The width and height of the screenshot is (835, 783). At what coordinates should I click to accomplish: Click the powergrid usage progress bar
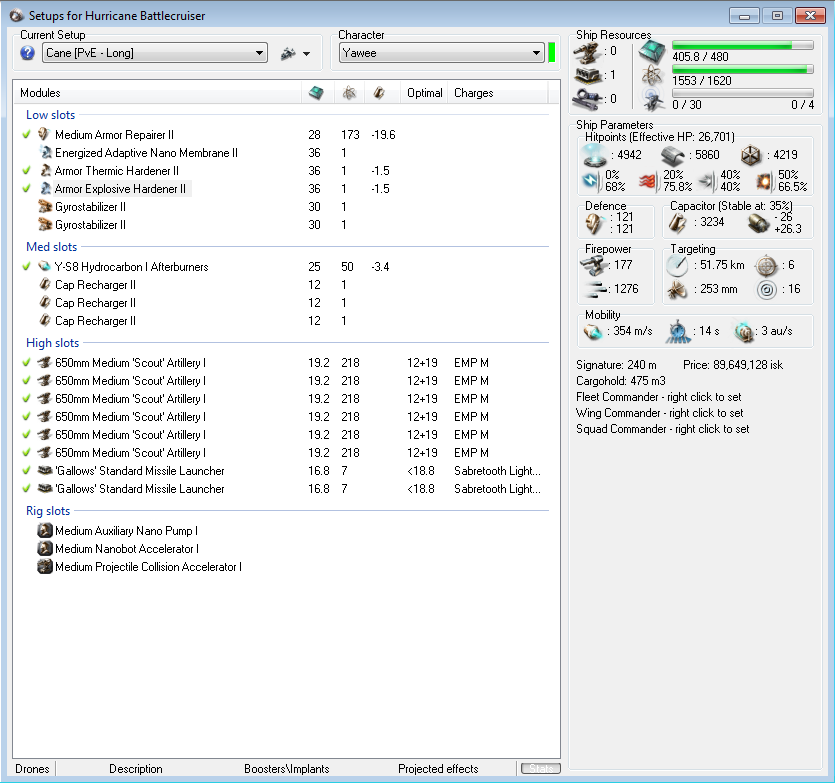coord(742,69)
